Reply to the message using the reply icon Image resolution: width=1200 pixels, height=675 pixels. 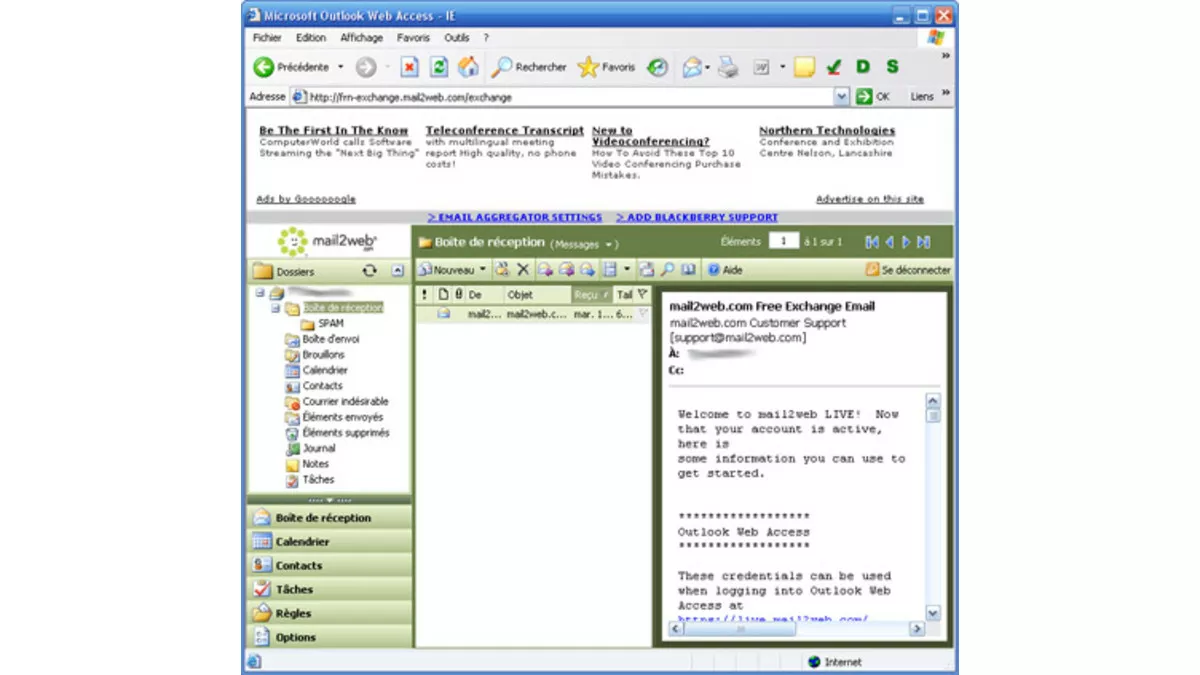[x=546, y=268]
